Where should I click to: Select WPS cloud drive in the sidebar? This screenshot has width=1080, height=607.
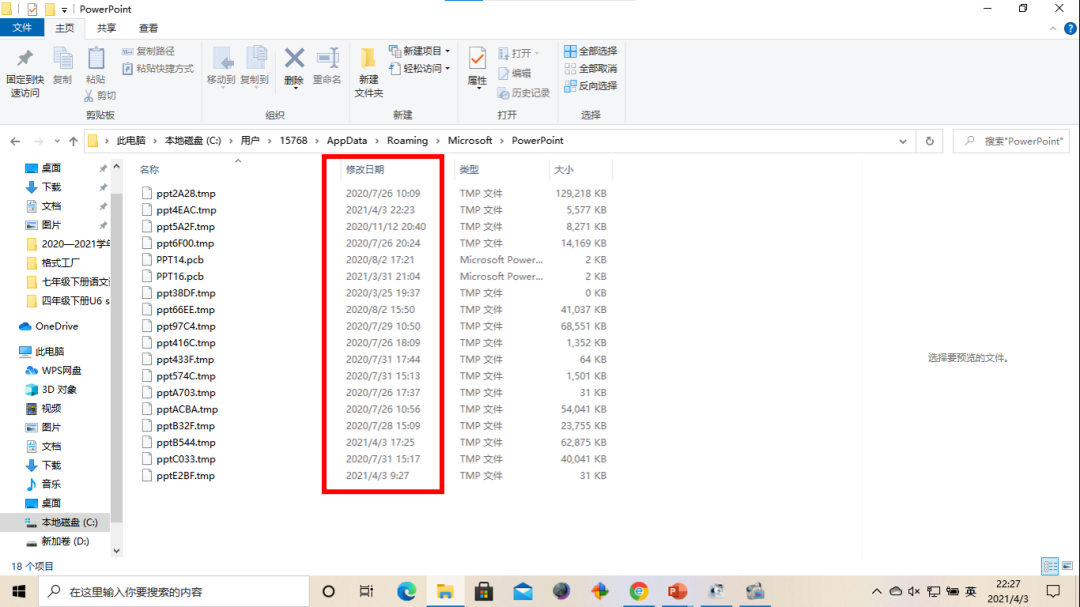point(61,370)
